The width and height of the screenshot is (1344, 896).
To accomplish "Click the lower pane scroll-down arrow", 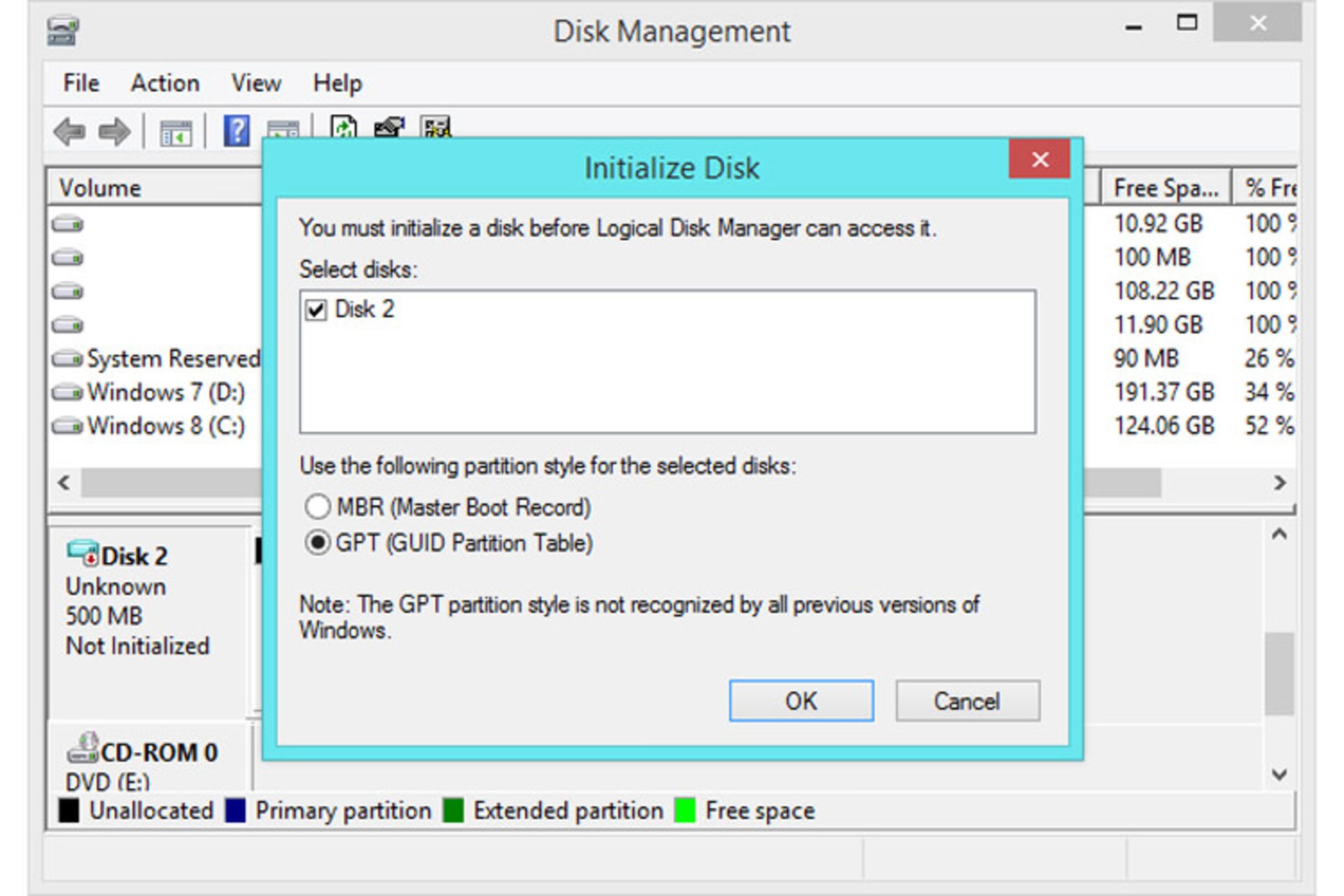I will click(x=1280, y=774).
